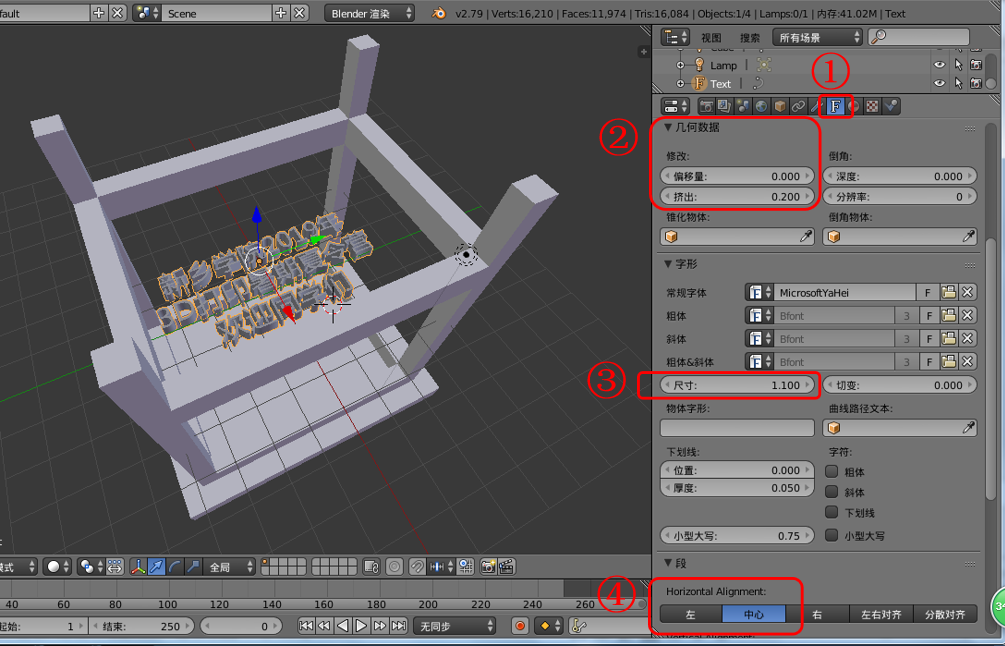Select 中心 (center) horizontal alignment

coord(754,614)
